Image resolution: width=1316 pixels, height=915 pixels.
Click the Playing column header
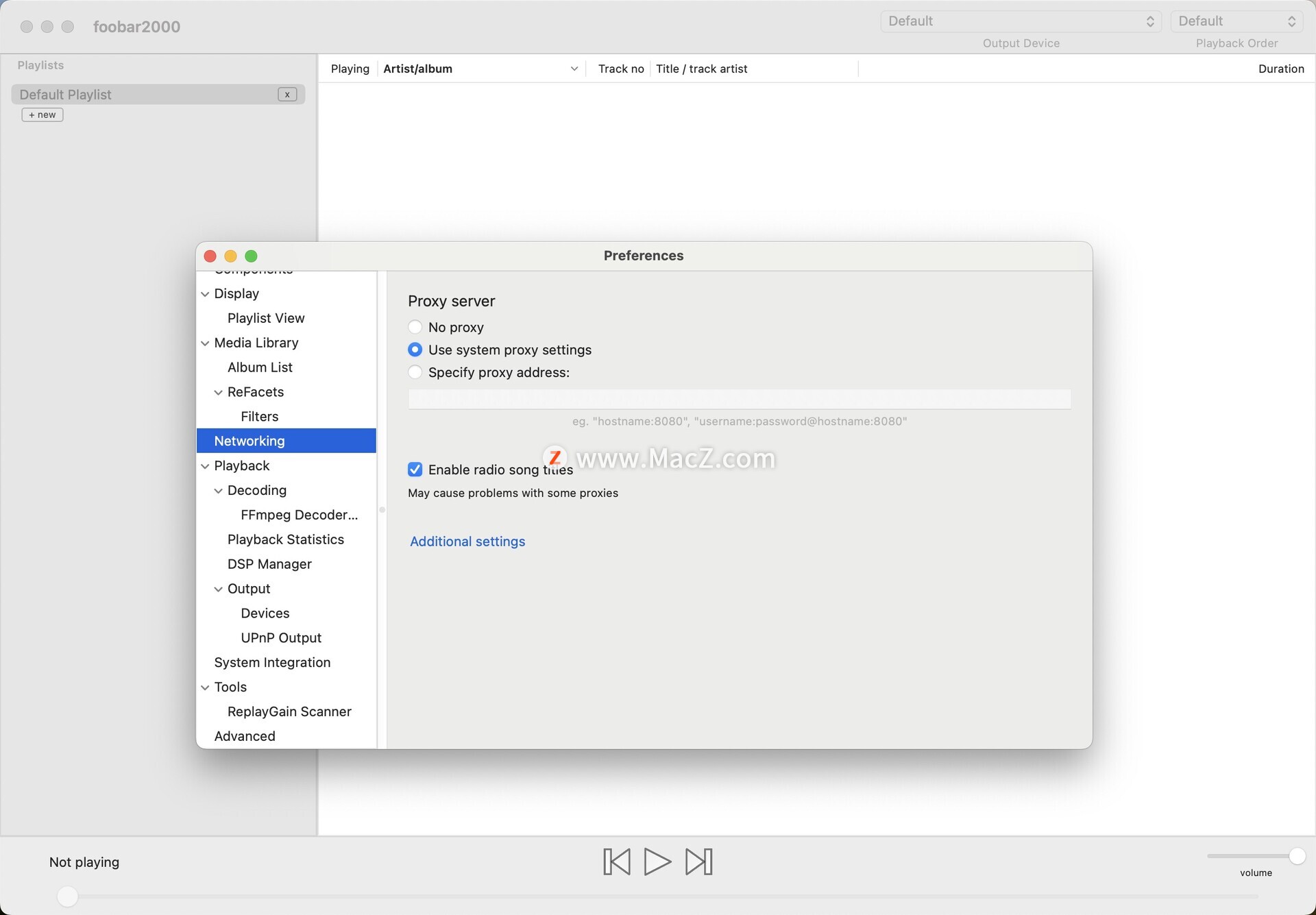[350, 69]
